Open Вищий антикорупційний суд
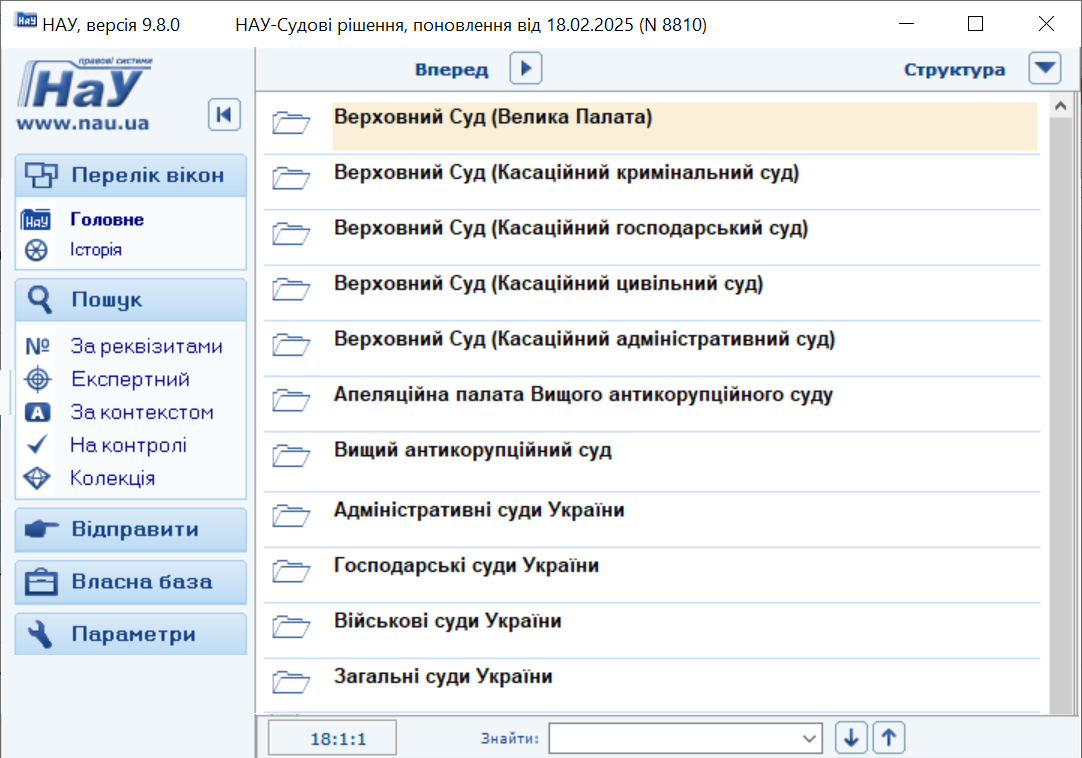The height and width of the screenshot is (758, 1082). [473, 450]
